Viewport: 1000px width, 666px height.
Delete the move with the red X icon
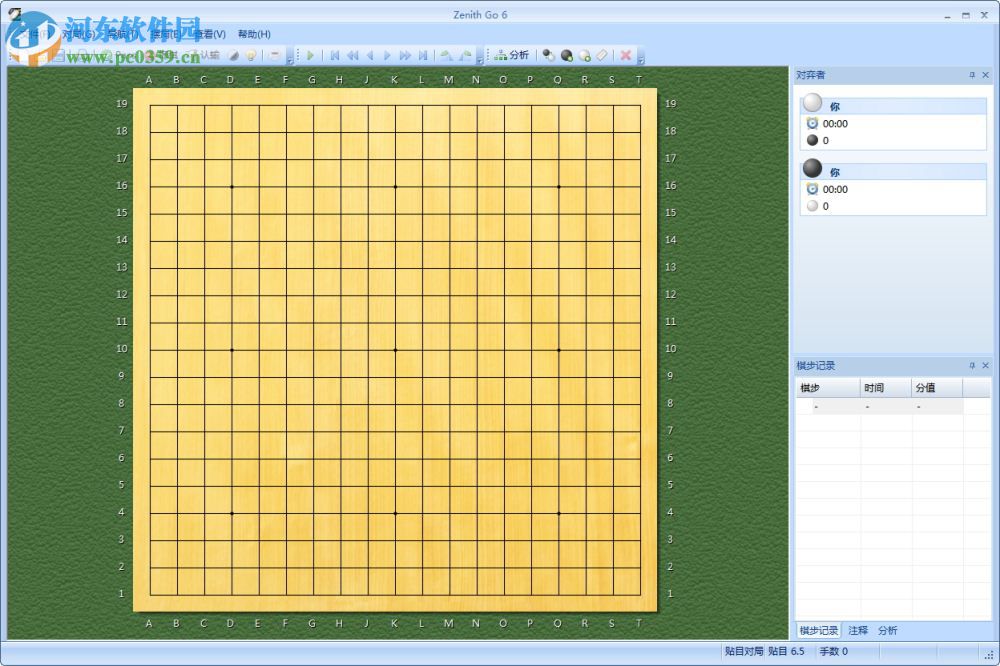pos(626,55)
